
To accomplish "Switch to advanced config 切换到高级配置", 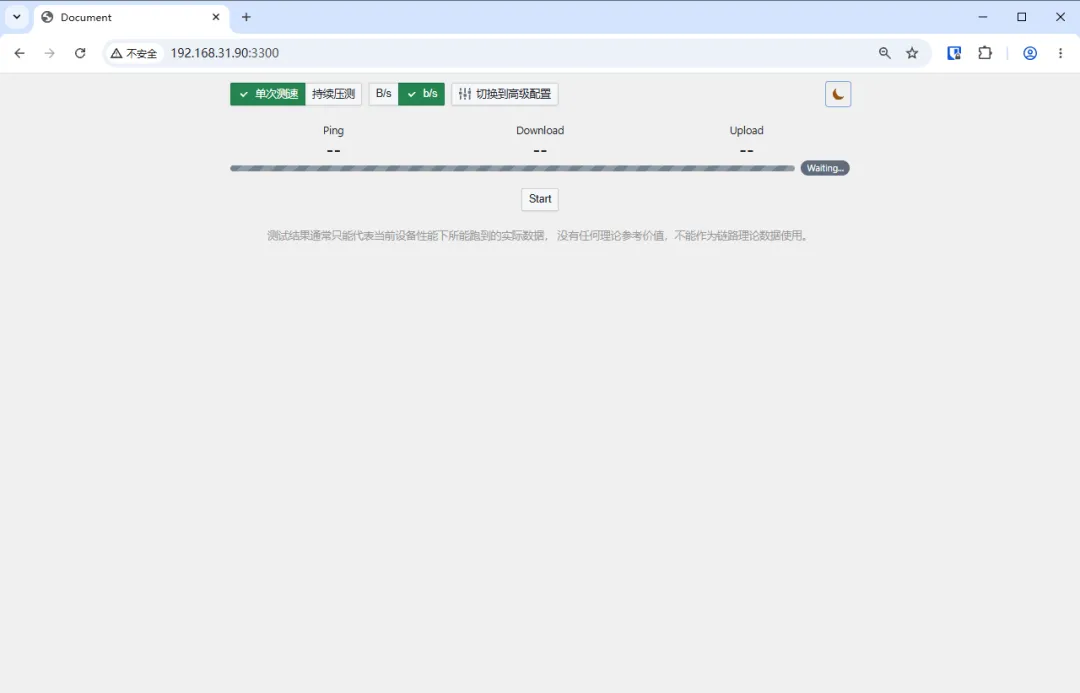I will [x=505, y=94].
